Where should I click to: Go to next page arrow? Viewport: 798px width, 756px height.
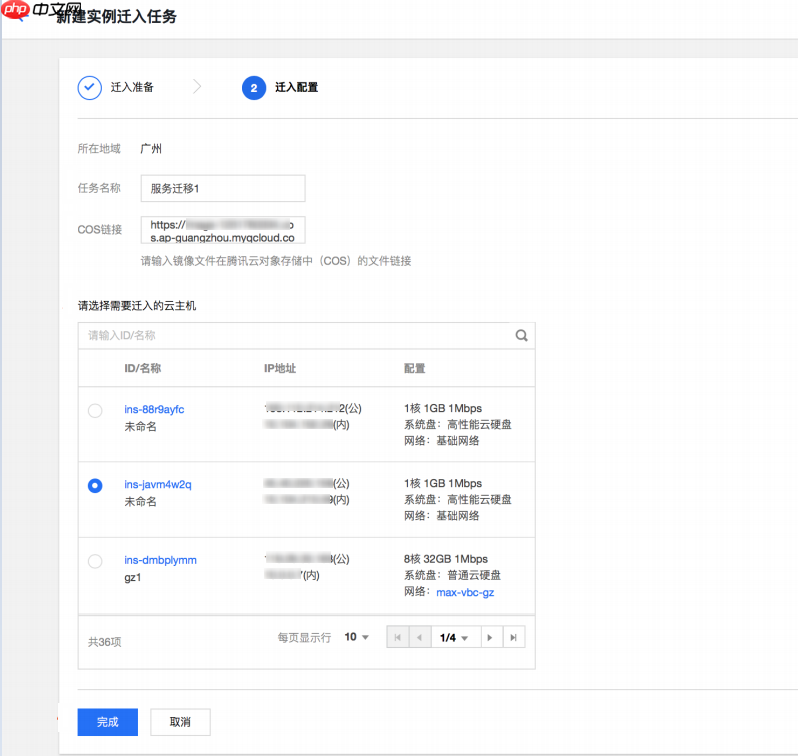[x=490, y=637]
